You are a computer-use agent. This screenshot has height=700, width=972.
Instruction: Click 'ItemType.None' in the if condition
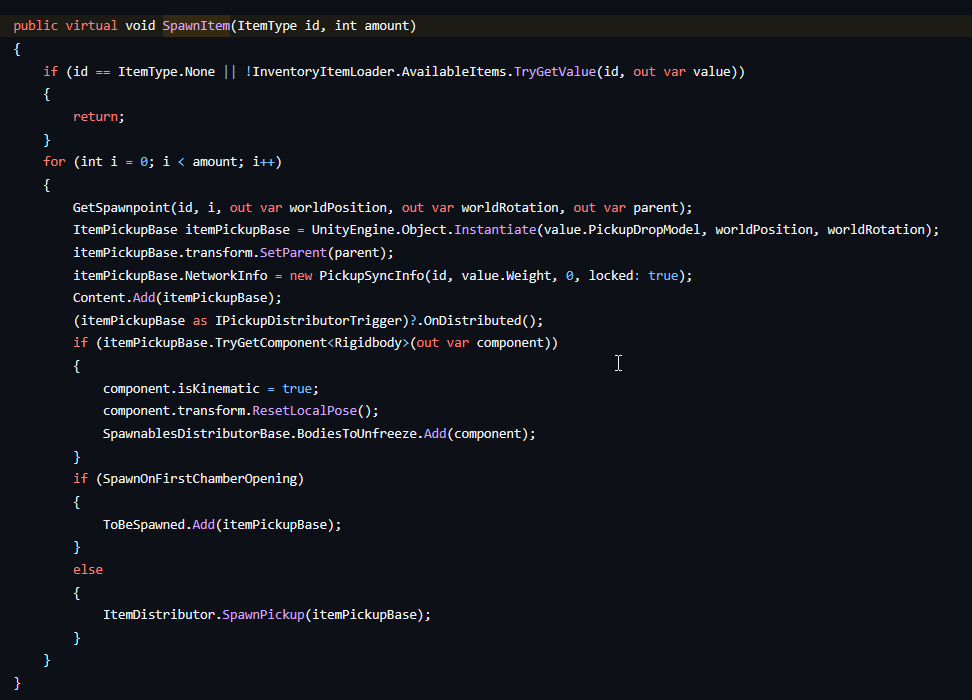(x=166, y=72)
